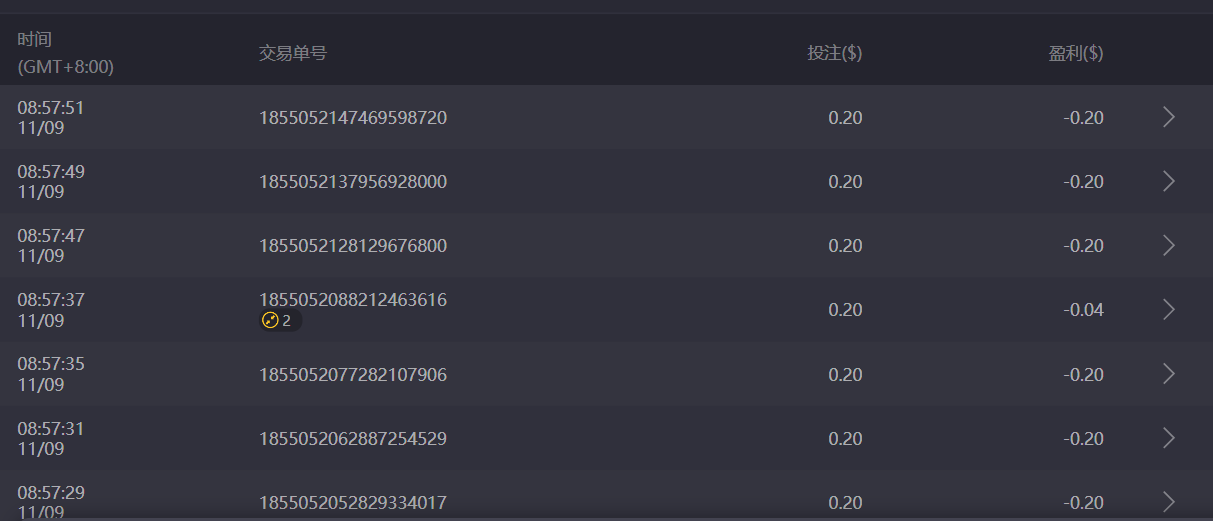Click transaction ID 1855052128129676800

point(353,246)
